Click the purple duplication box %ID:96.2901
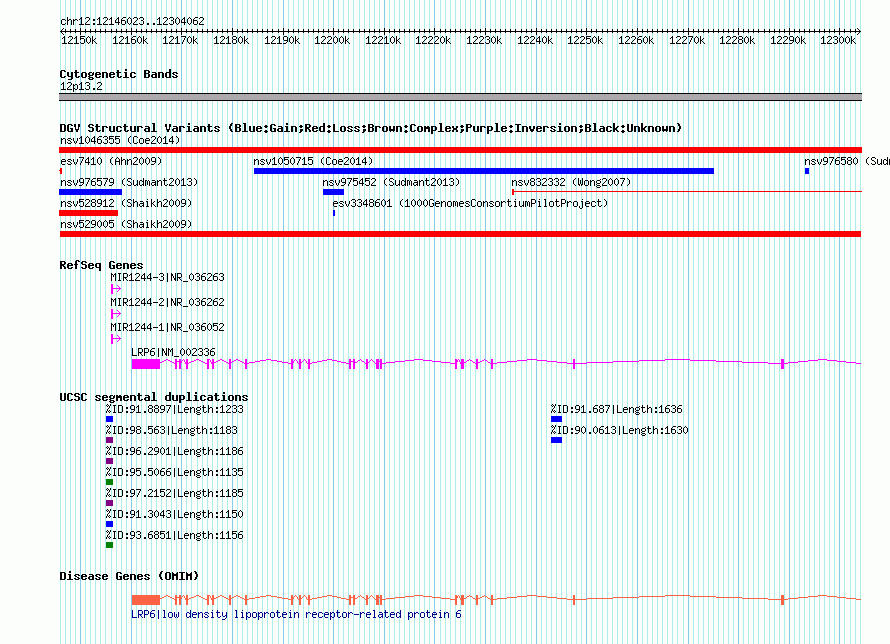The width and height of the screenshot is (890, 644). pyautogui.click(x=110, y=461)
